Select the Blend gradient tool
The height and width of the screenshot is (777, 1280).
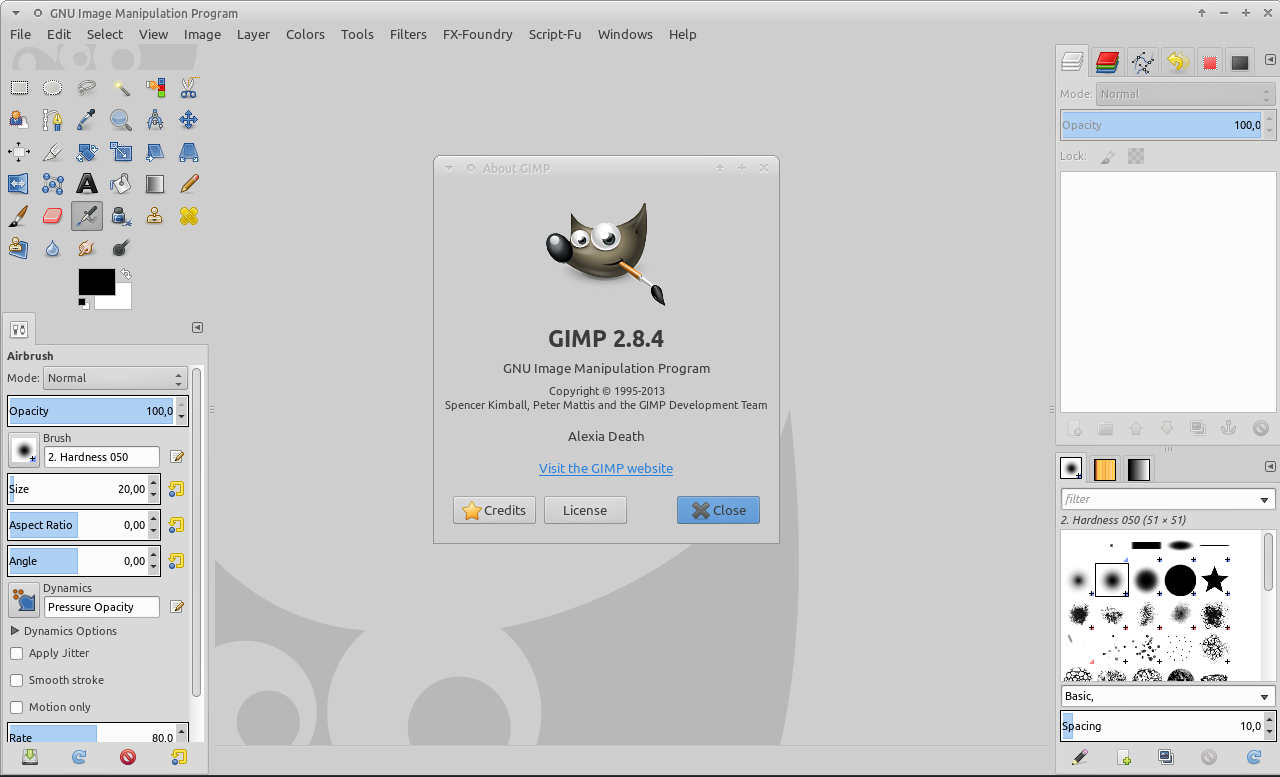click(x=155, y=184)
